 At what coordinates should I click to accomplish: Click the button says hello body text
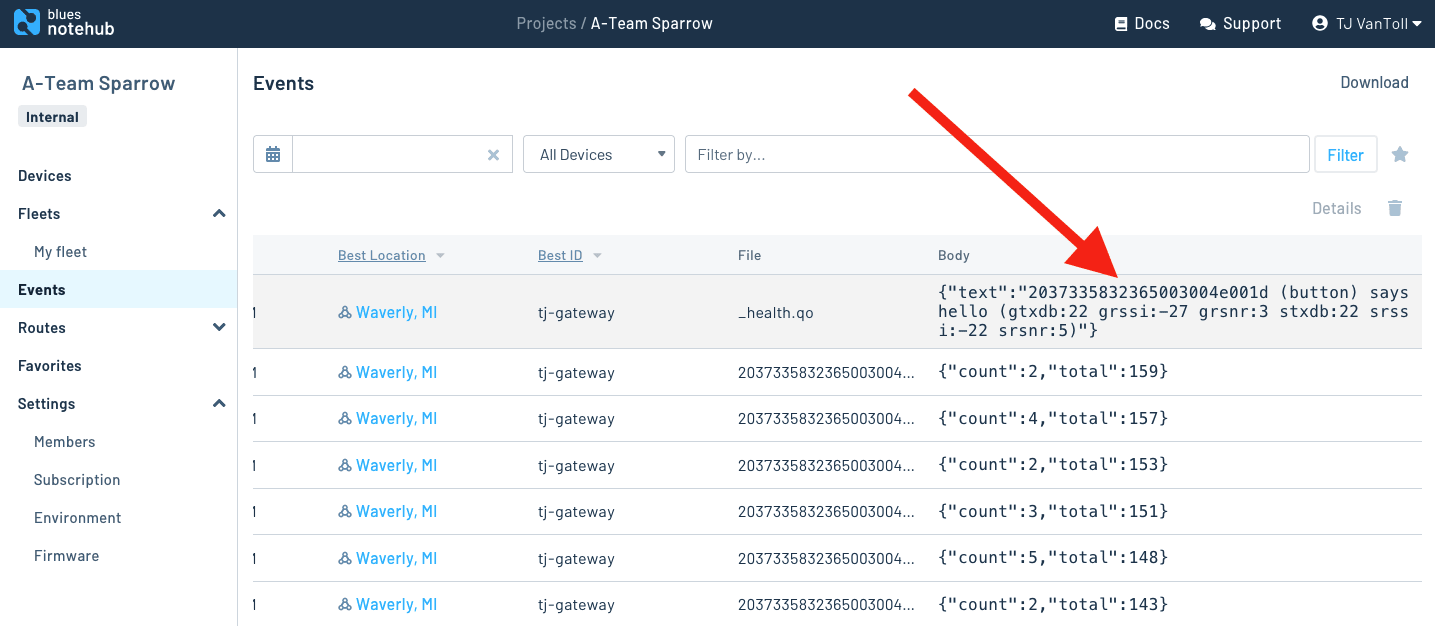click(x=1173, y=312)
